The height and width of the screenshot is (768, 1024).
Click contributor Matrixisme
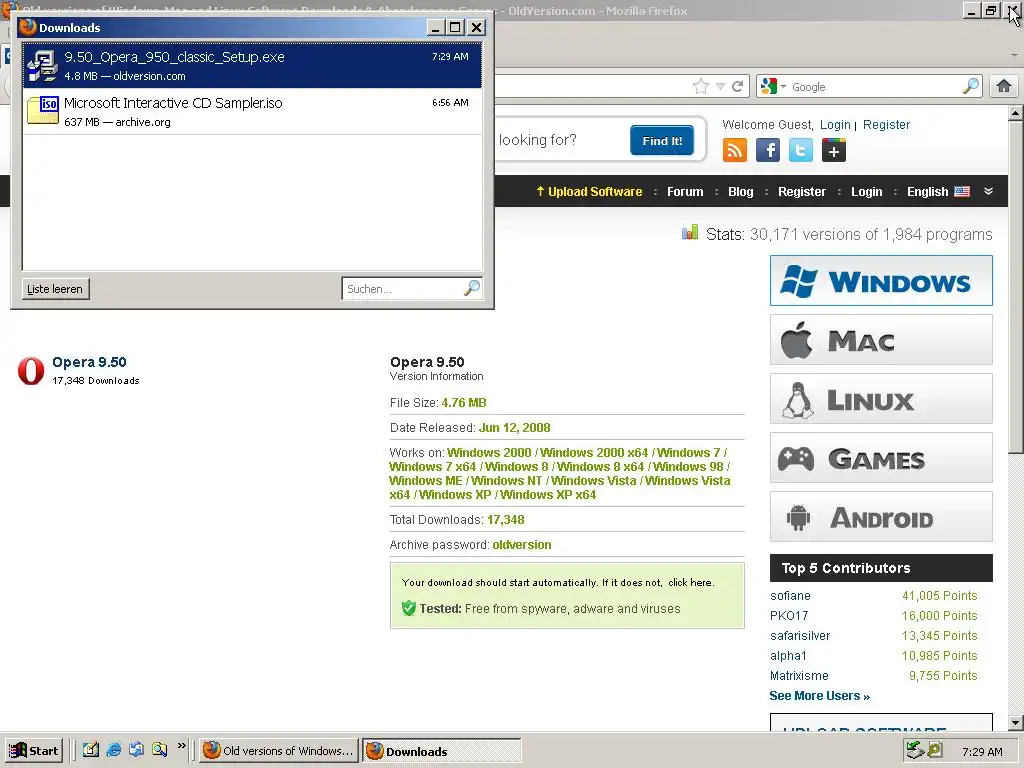[x=799, y=676]
